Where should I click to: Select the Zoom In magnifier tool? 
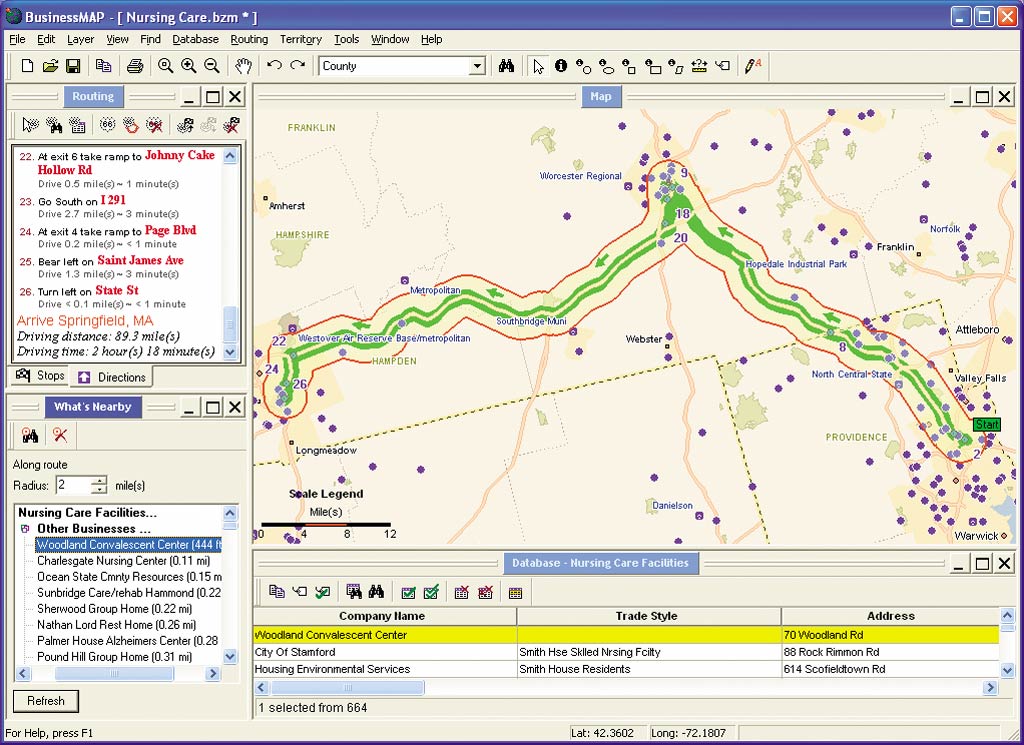point(188,66)
